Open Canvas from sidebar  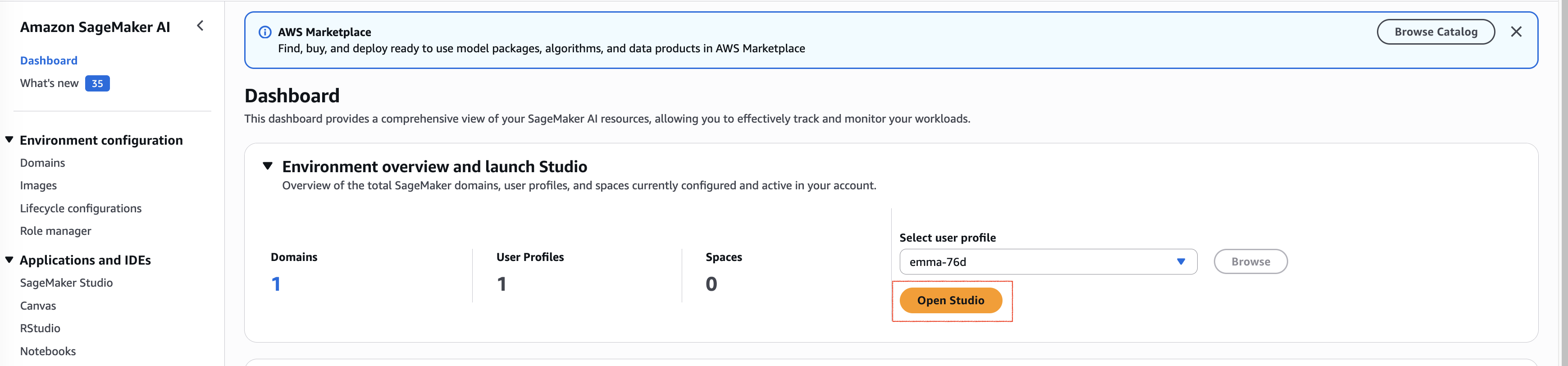38,306
